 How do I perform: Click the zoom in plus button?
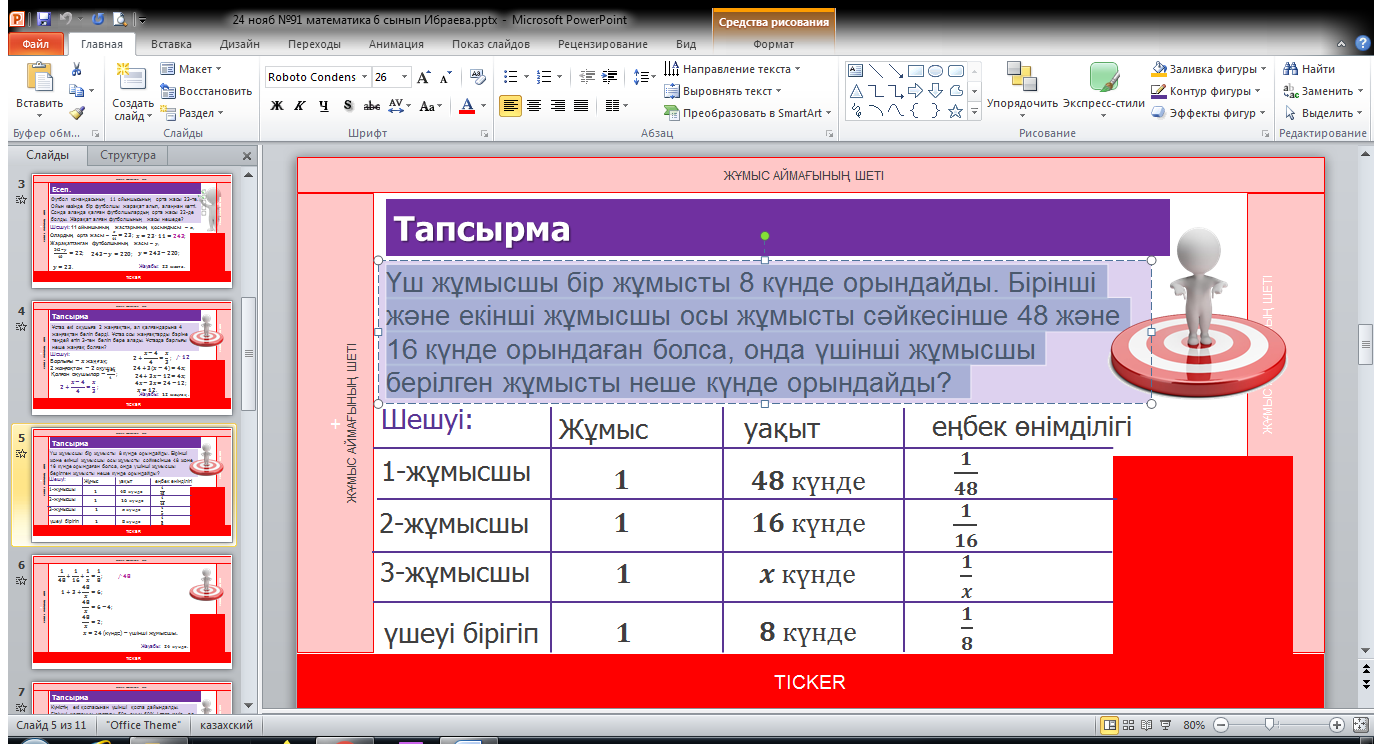(1337, 725)
